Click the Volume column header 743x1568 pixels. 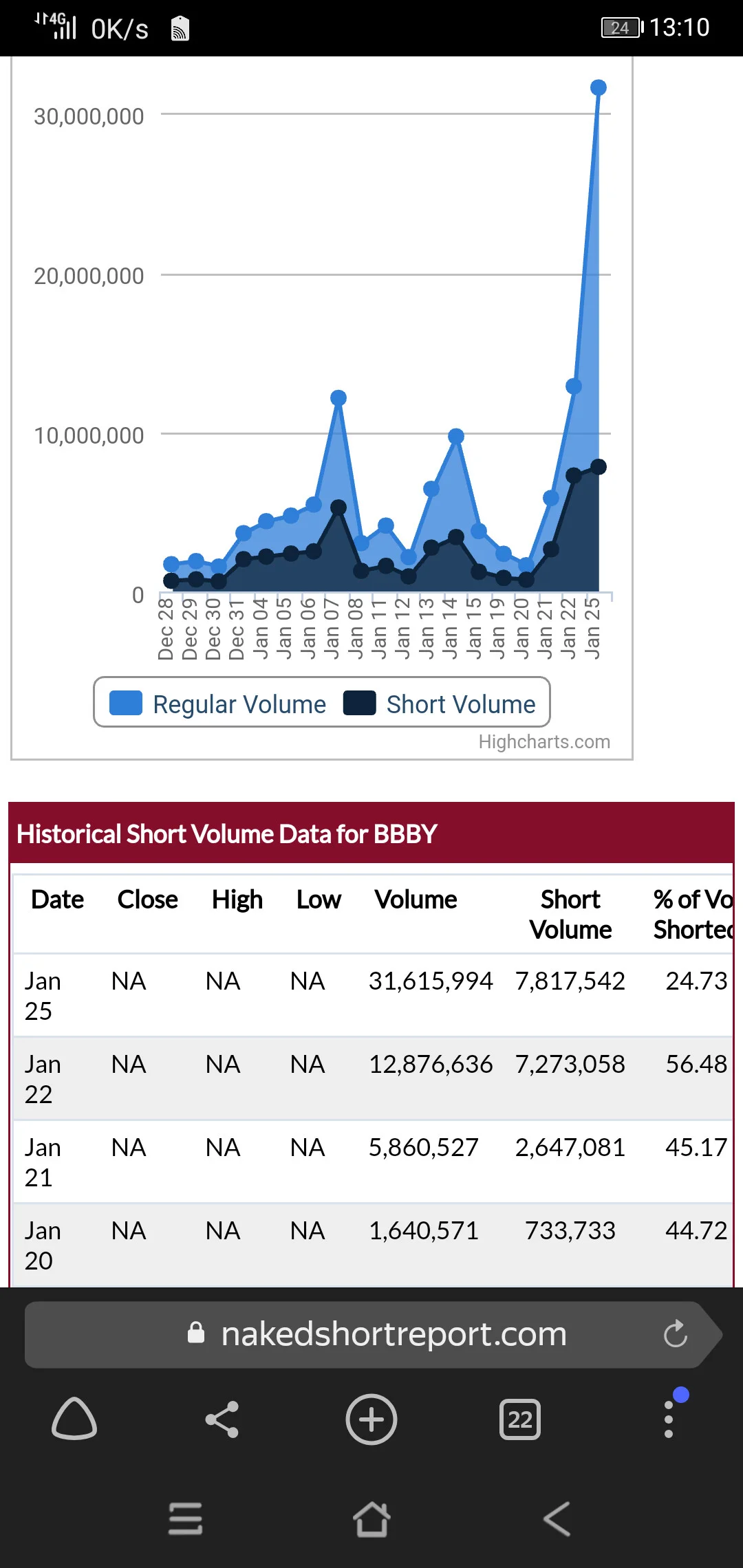coord(416,900)
